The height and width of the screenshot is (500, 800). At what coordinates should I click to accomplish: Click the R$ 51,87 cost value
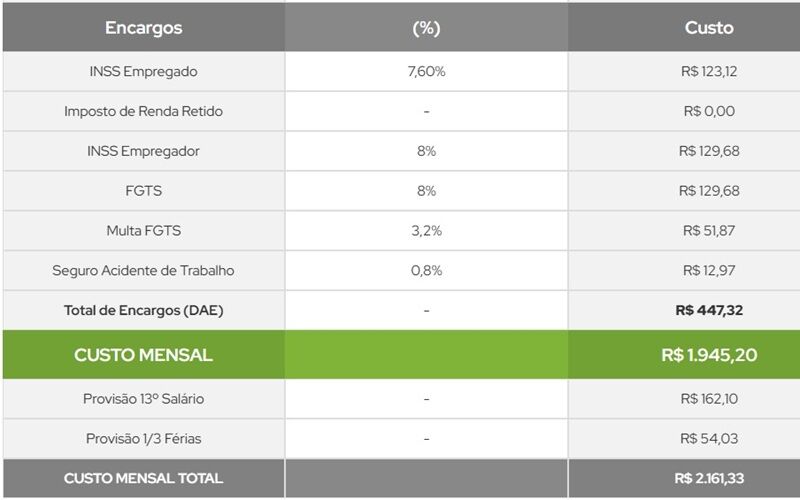(x=708, y=231)
